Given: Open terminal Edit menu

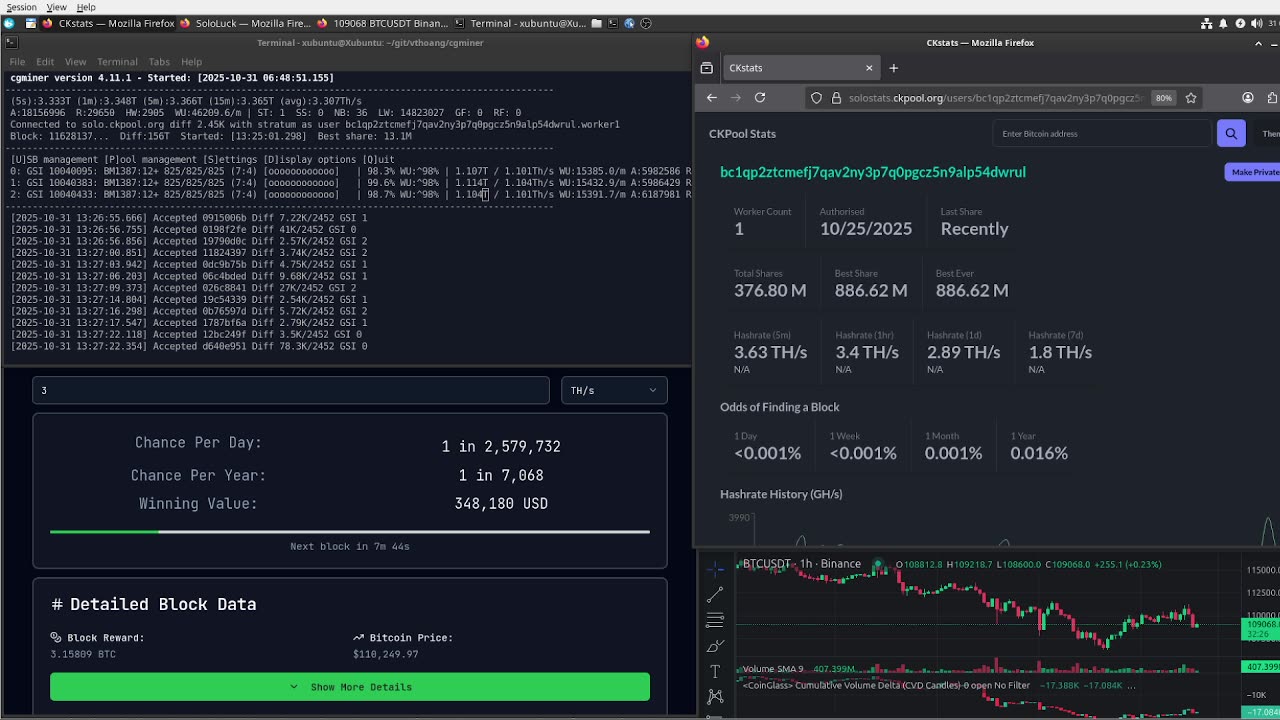Looking at the screenshot, I should point(45,62).
